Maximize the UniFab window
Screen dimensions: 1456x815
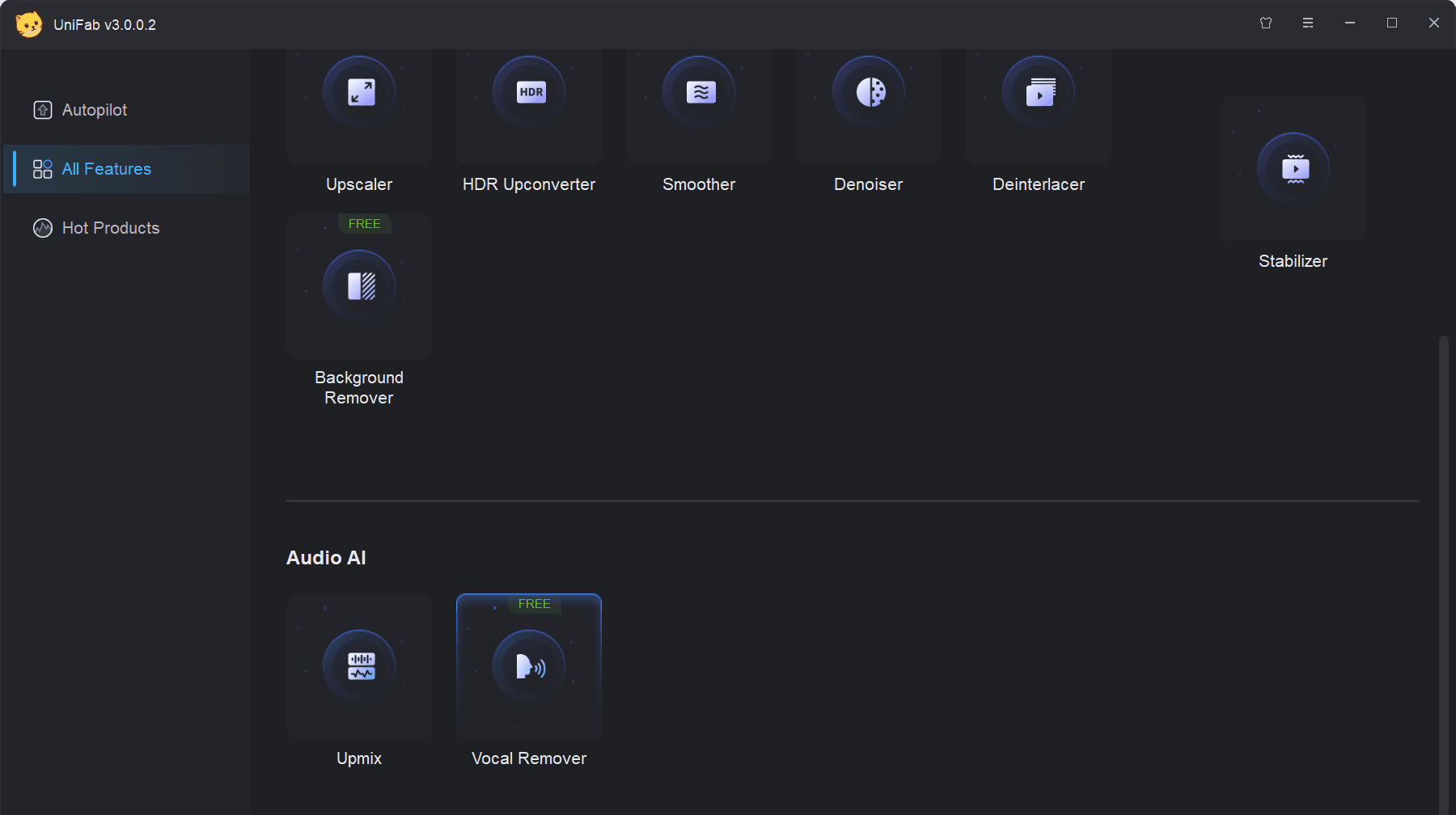tap(1392, 23)
